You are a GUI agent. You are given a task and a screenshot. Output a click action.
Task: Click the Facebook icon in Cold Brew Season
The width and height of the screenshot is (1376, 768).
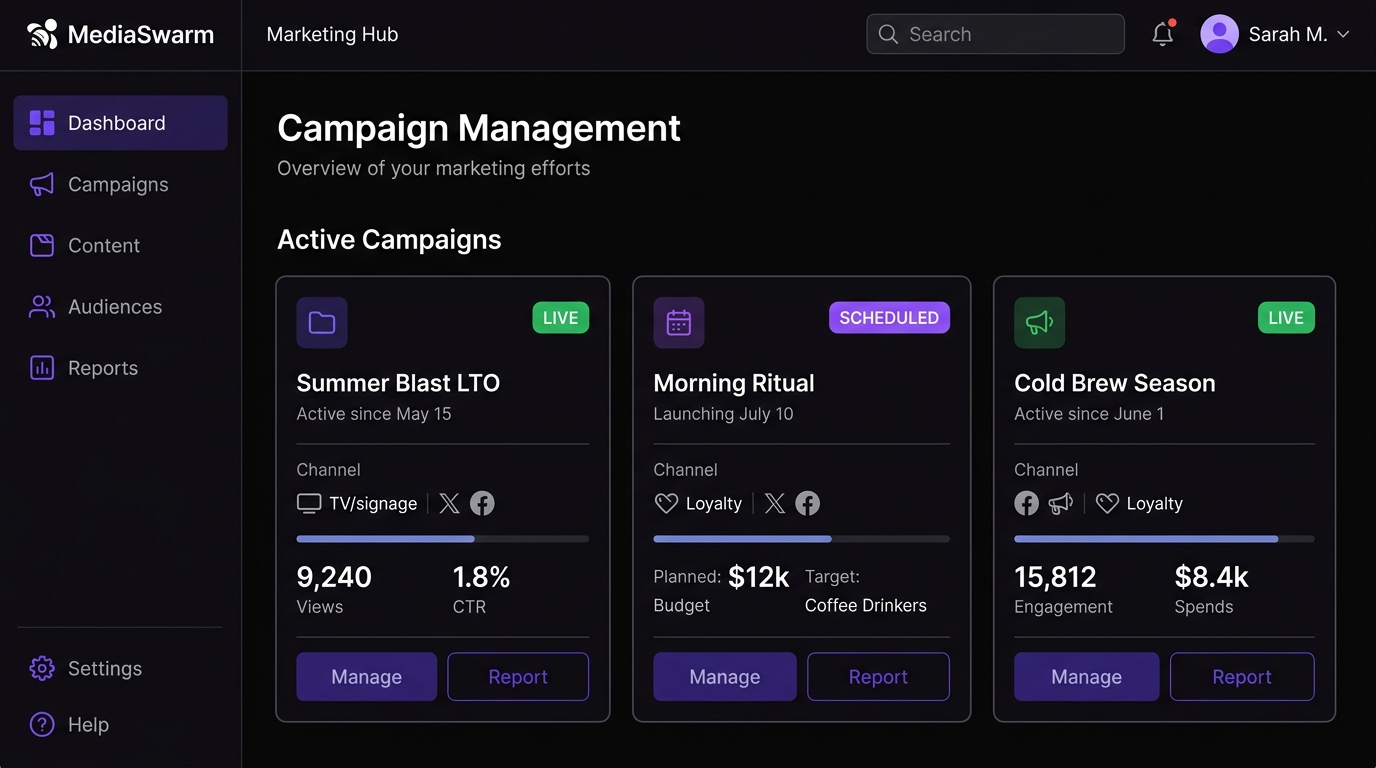[x=1027, y=503]
